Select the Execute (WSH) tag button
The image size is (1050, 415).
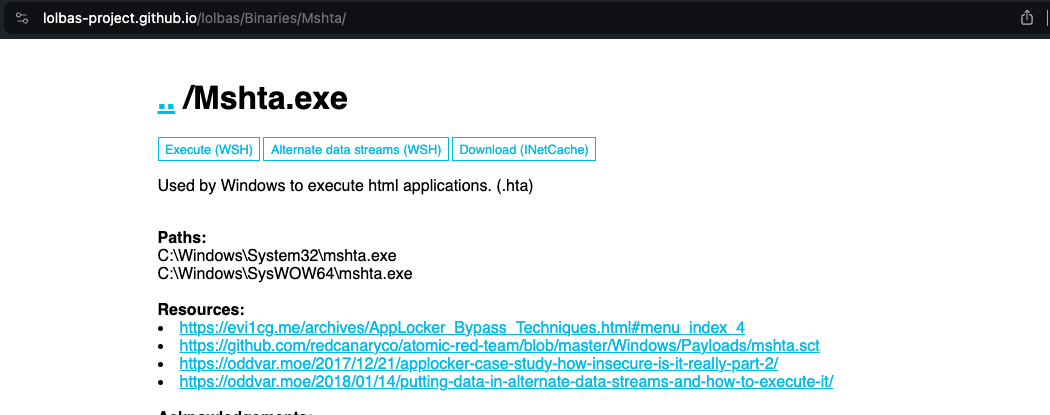pos(208,149)
